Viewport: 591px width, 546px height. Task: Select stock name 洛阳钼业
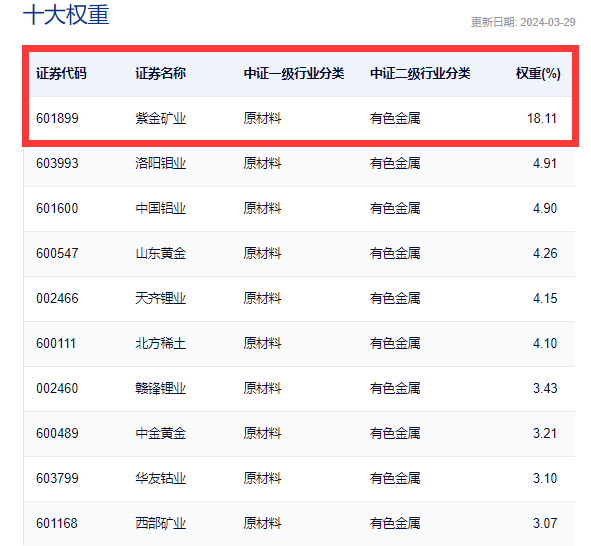click(x=161, y=163)
